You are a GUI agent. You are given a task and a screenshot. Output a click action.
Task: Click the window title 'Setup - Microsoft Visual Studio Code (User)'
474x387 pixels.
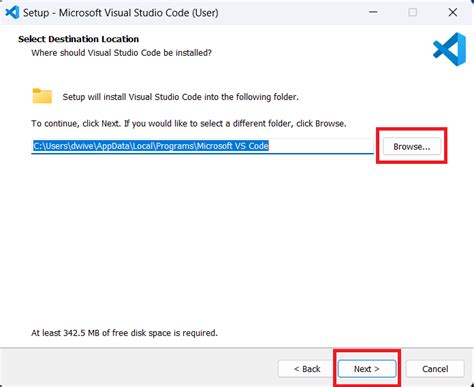(x=121, y=13)
